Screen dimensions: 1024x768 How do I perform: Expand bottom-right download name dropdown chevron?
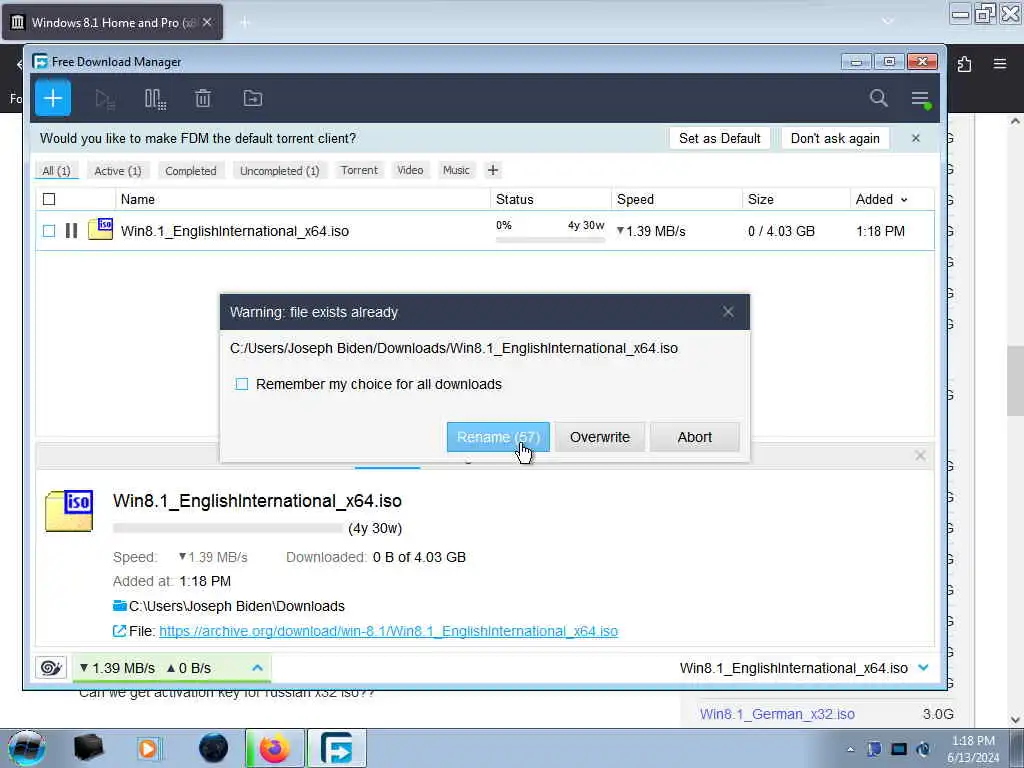click(x=923, y=667)
